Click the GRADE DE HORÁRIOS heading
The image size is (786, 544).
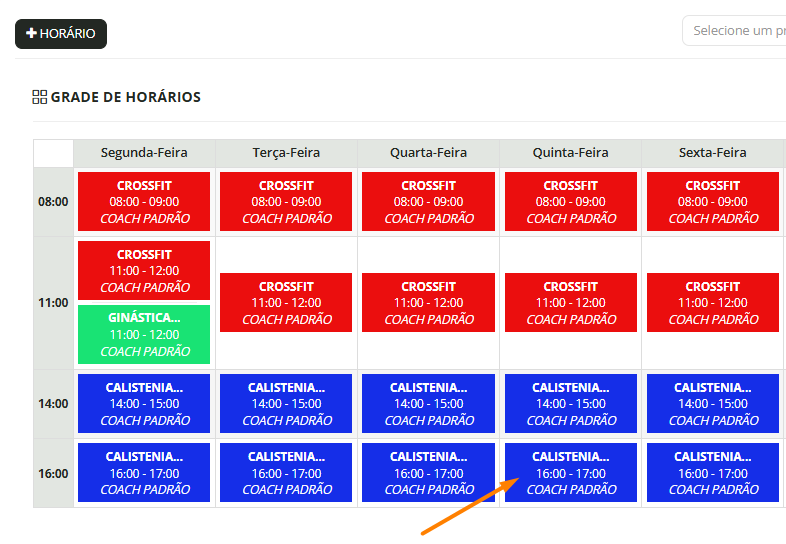pyautogui.click(x=126, y=97)
